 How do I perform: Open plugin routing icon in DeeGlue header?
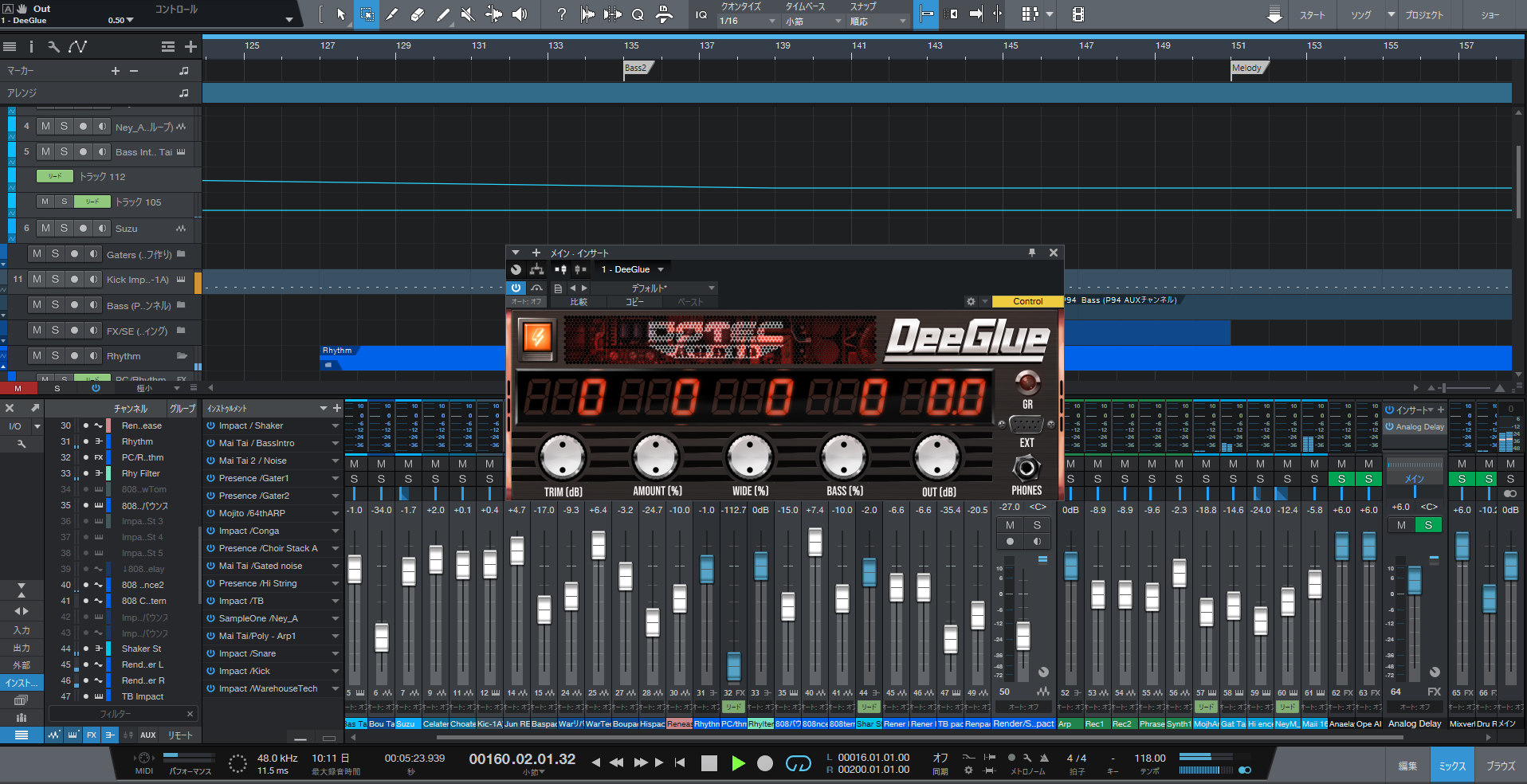[x=537, y=269]
